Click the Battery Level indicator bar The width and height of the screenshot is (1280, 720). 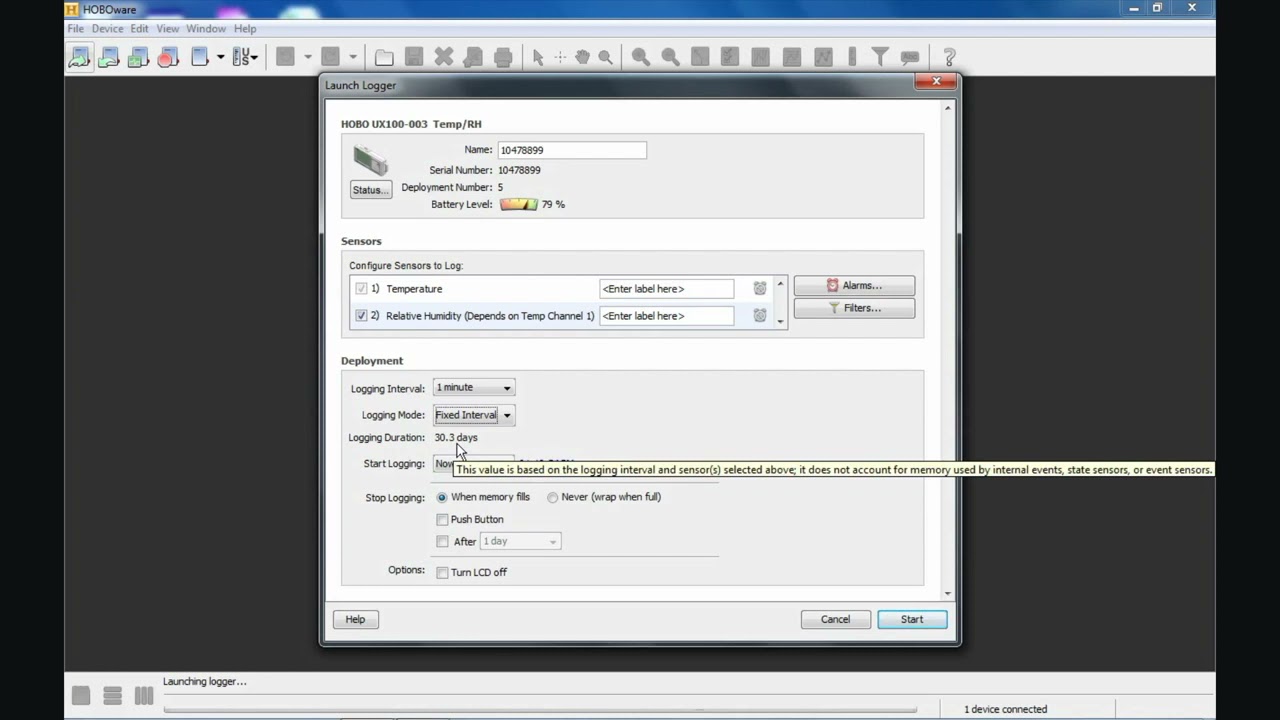[x=519, y=204]
